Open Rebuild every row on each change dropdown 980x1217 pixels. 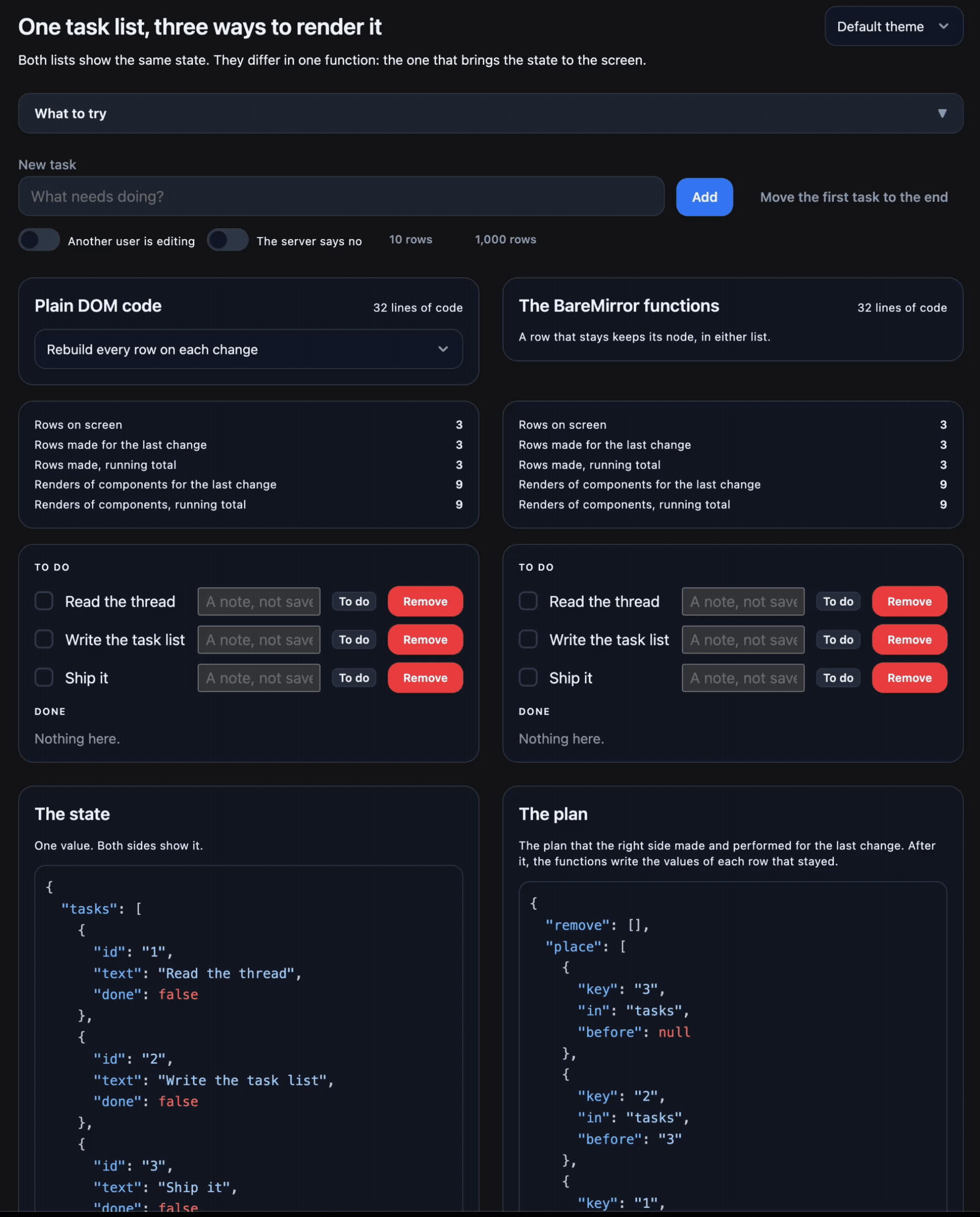tap(248, 350)
